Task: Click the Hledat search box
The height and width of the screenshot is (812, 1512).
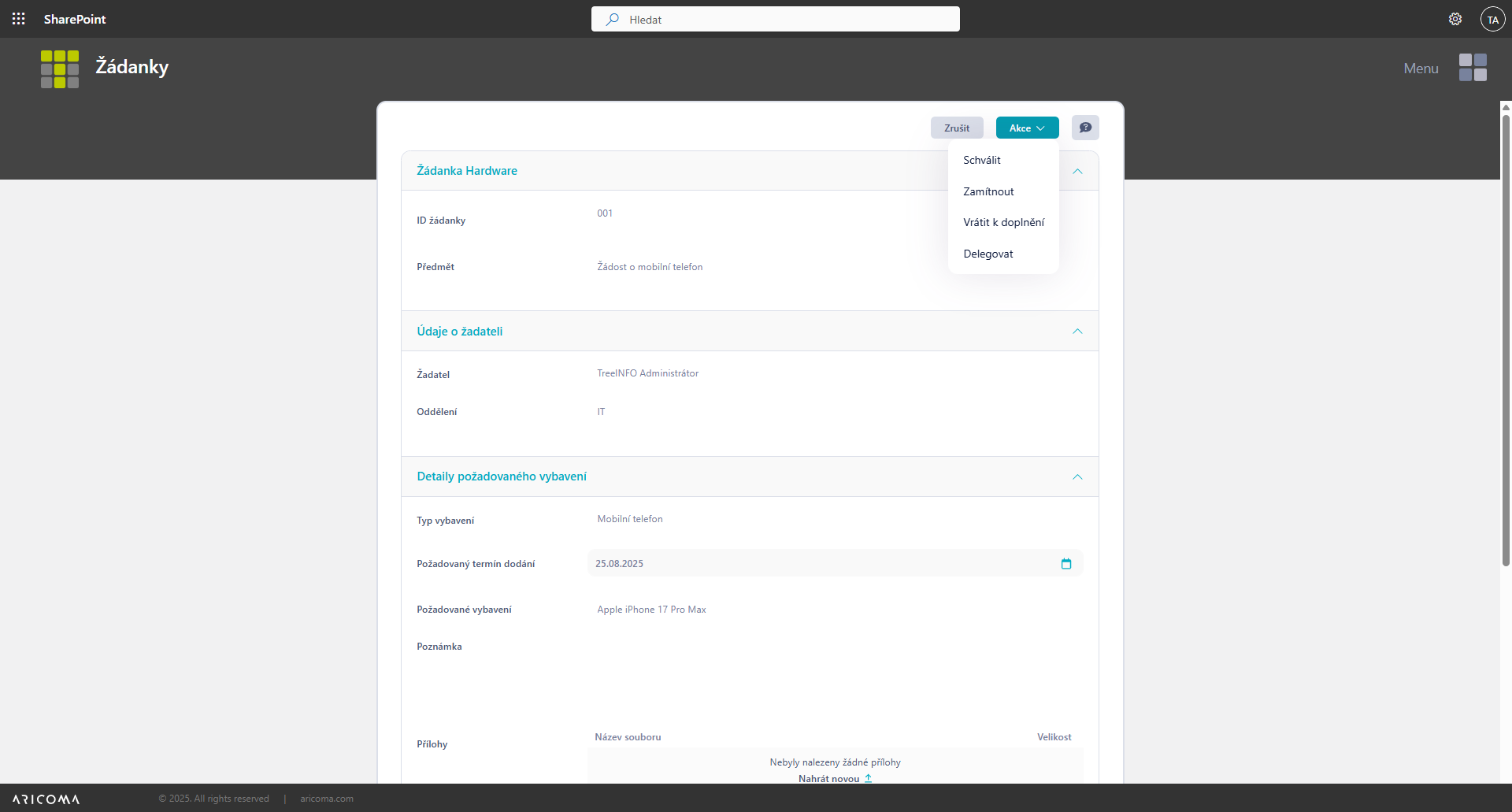Action: coord(776,20)
